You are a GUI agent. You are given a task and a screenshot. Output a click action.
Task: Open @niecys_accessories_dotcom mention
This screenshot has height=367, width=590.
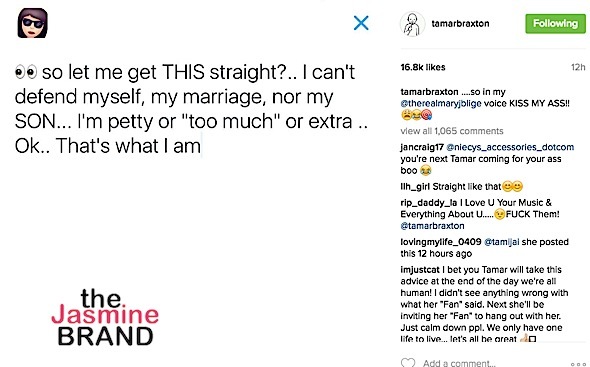510,147
